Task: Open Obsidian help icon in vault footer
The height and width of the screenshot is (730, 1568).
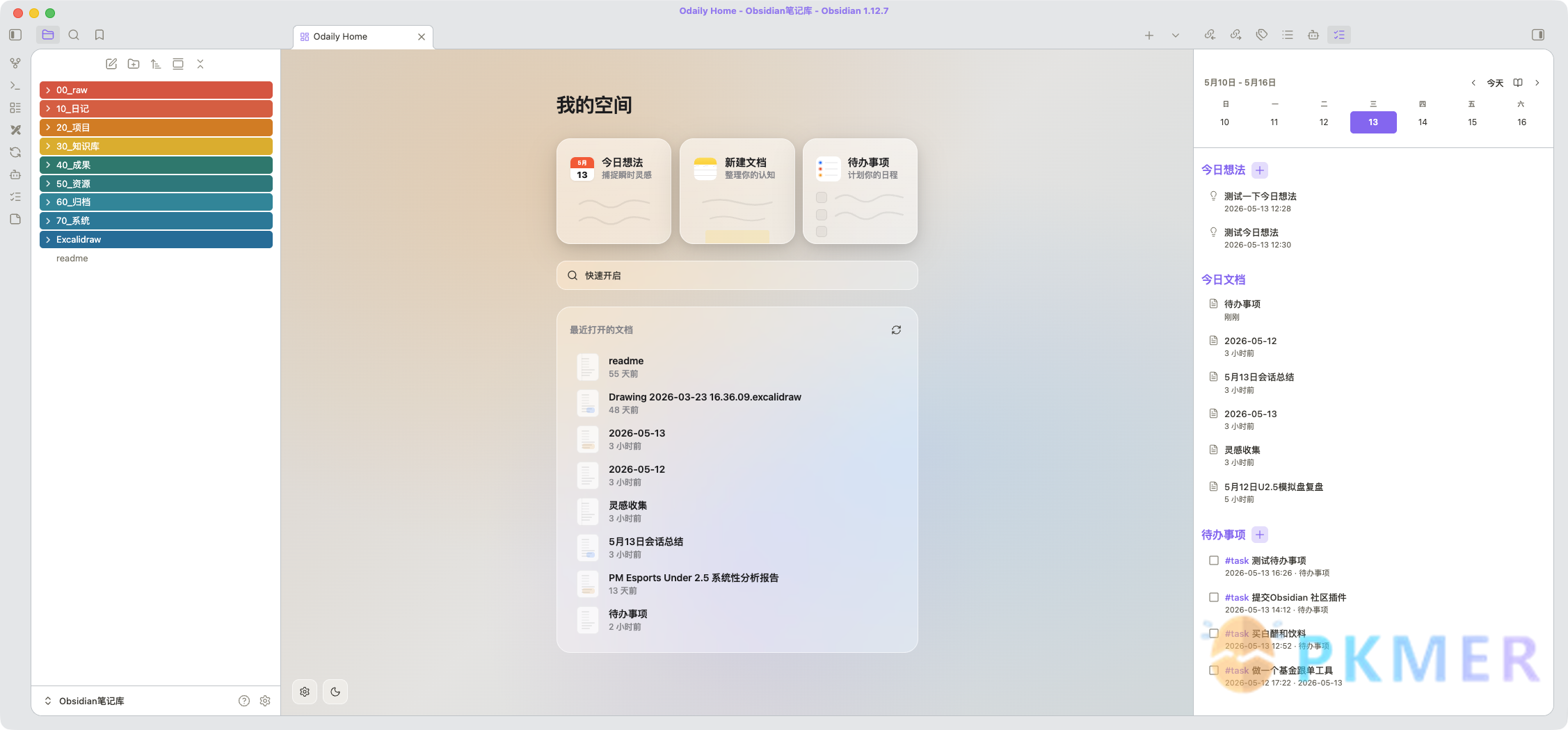Action: (244, 701)
